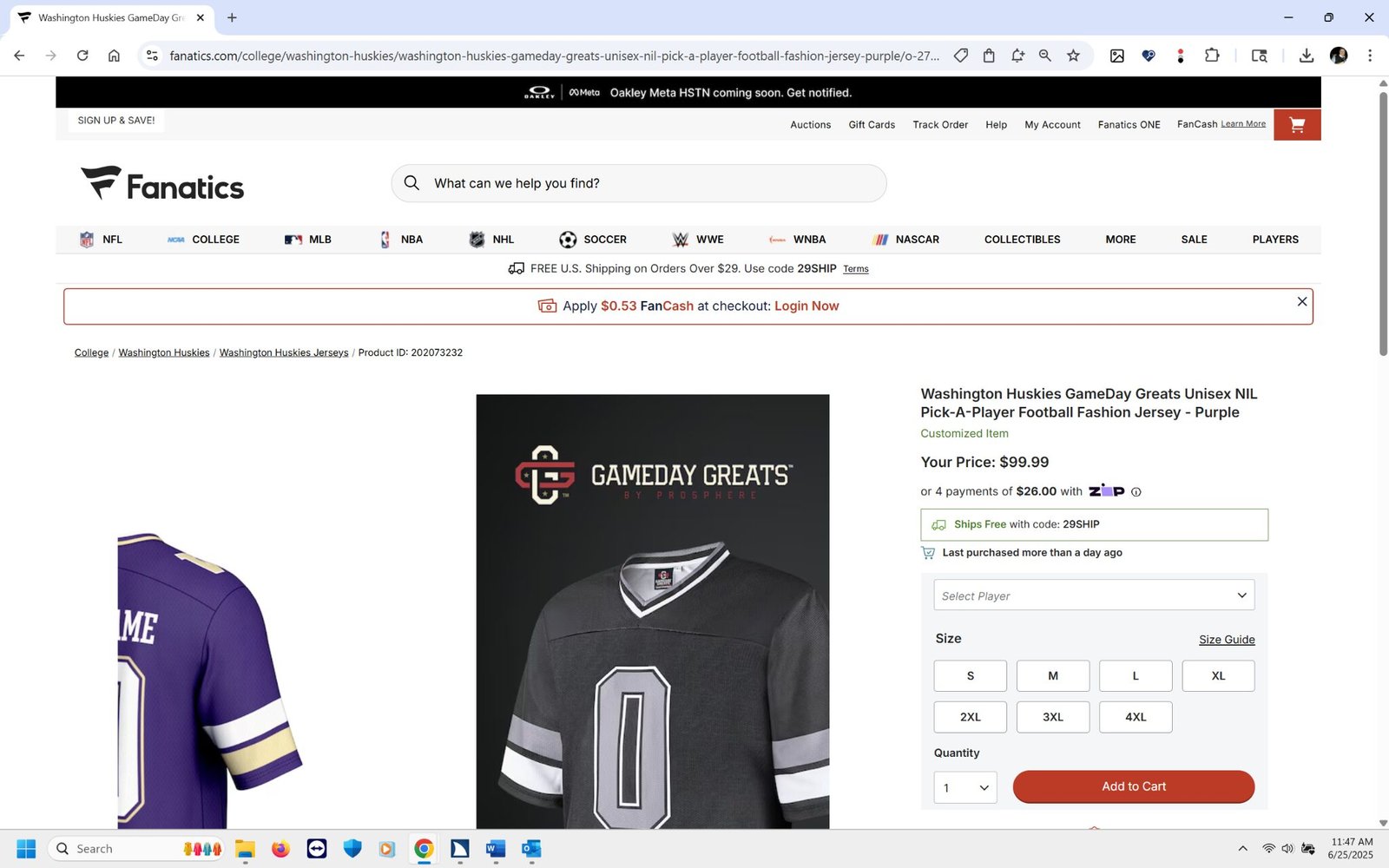The image size is (1389, 868).
Task: Click the search magnifier icon in search box
Action: [411, 183]
